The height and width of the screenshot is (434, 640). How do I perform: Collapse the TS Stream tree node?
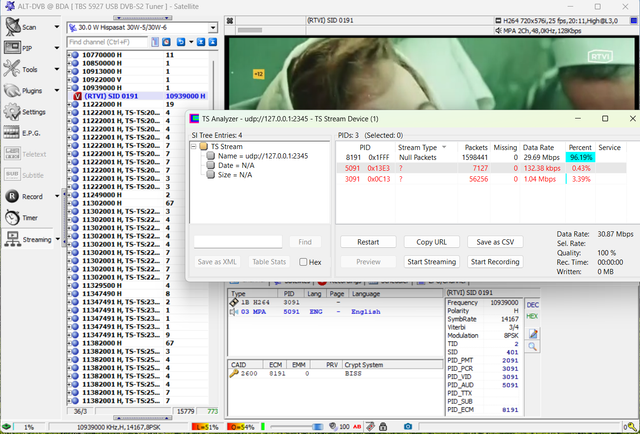(194, 147)
